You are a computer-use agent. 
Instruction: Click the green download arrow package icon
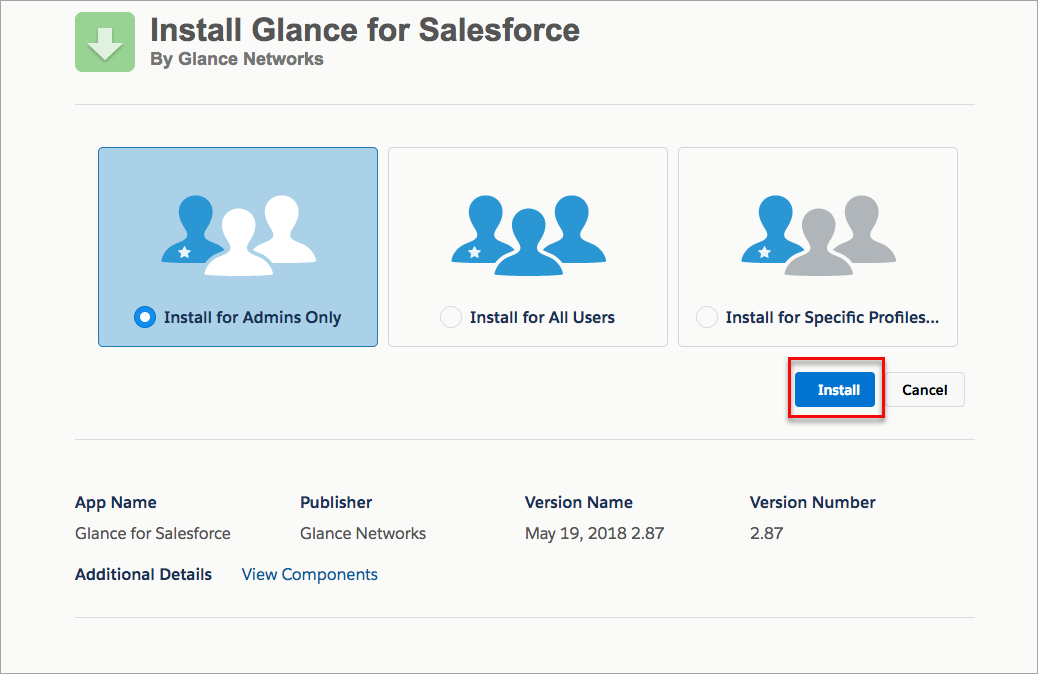(105, 42)
